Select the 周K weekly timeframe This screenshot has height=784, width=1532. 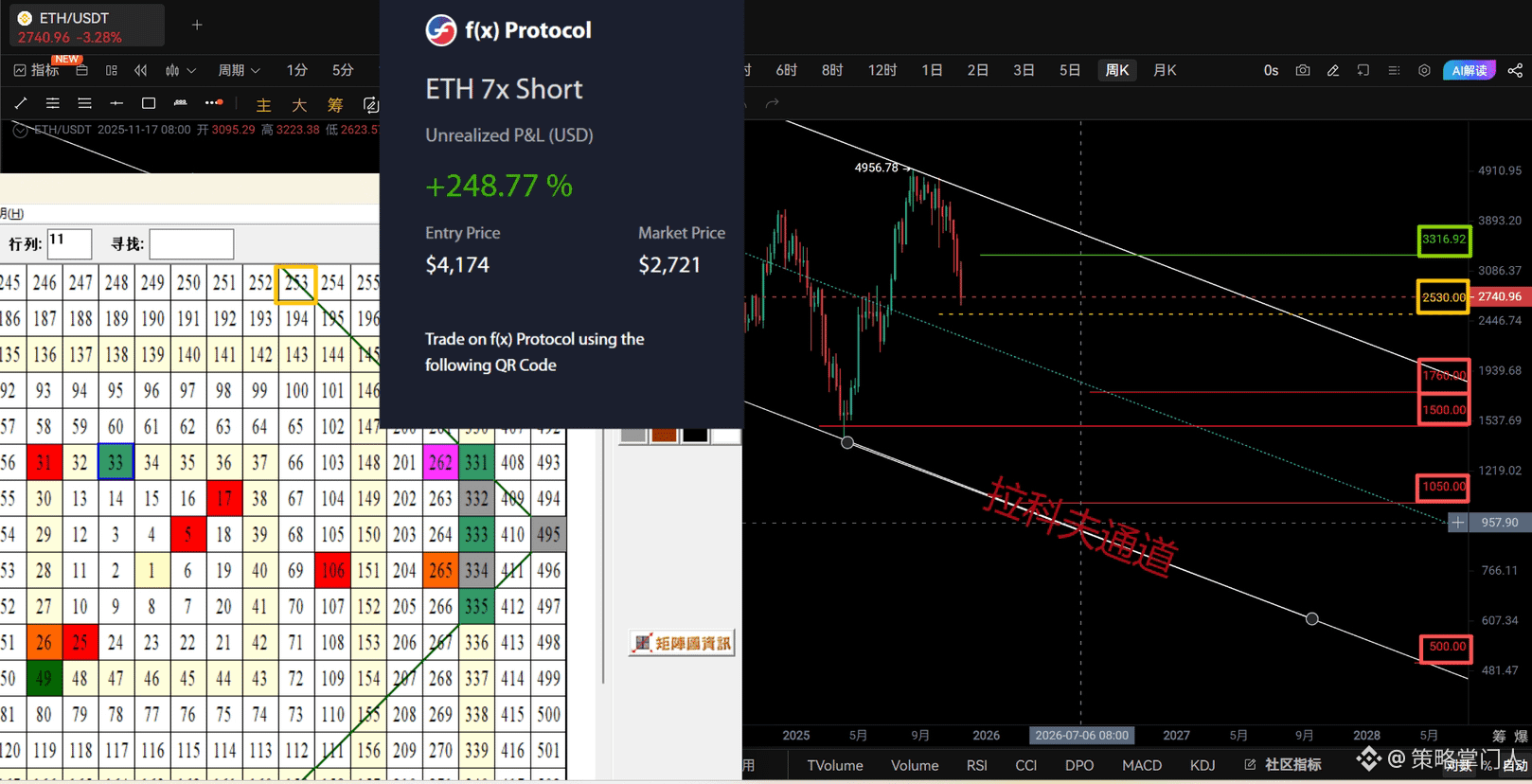1117,70
